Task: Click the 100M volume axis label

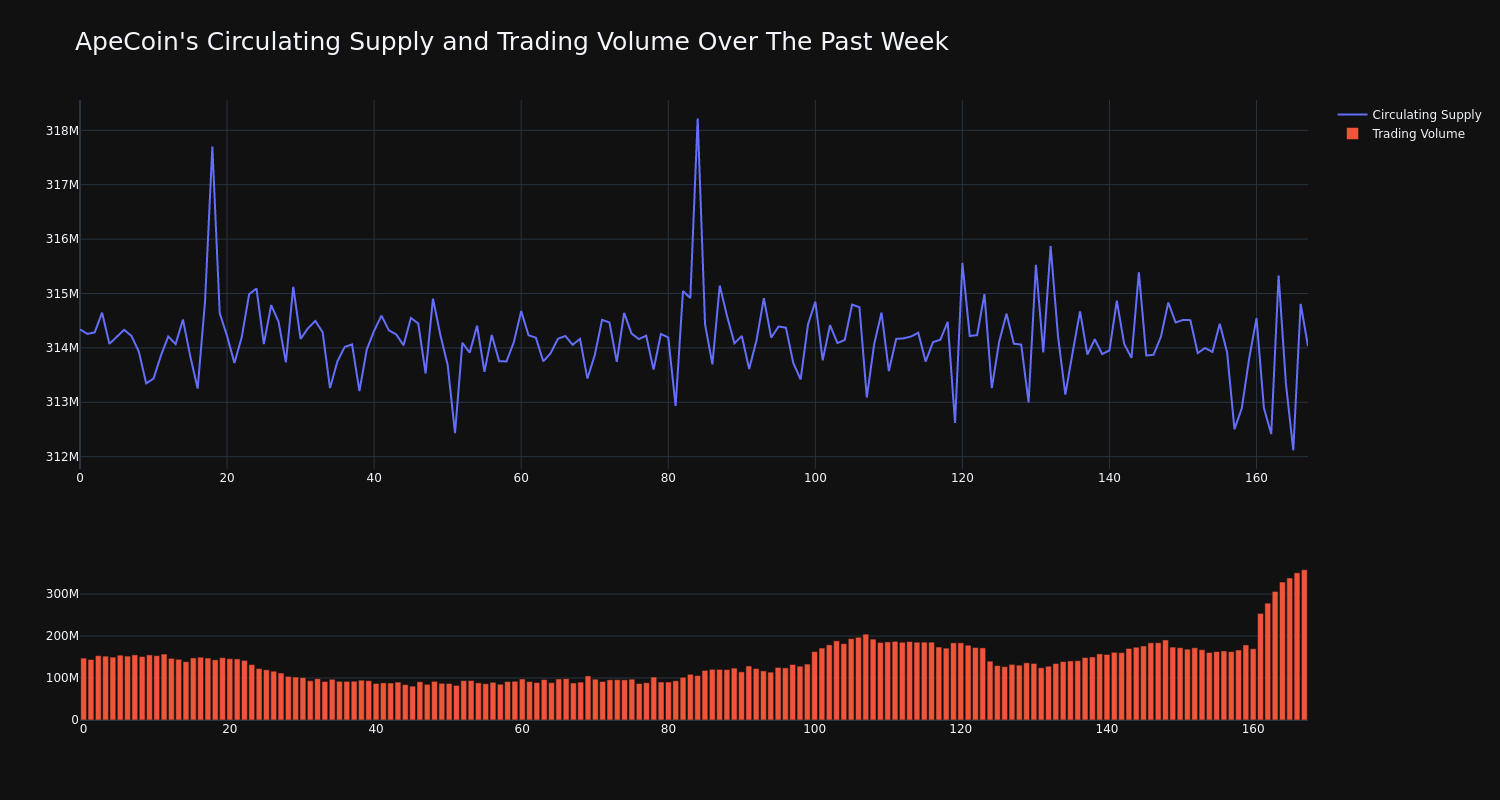Action: point(61,678)
